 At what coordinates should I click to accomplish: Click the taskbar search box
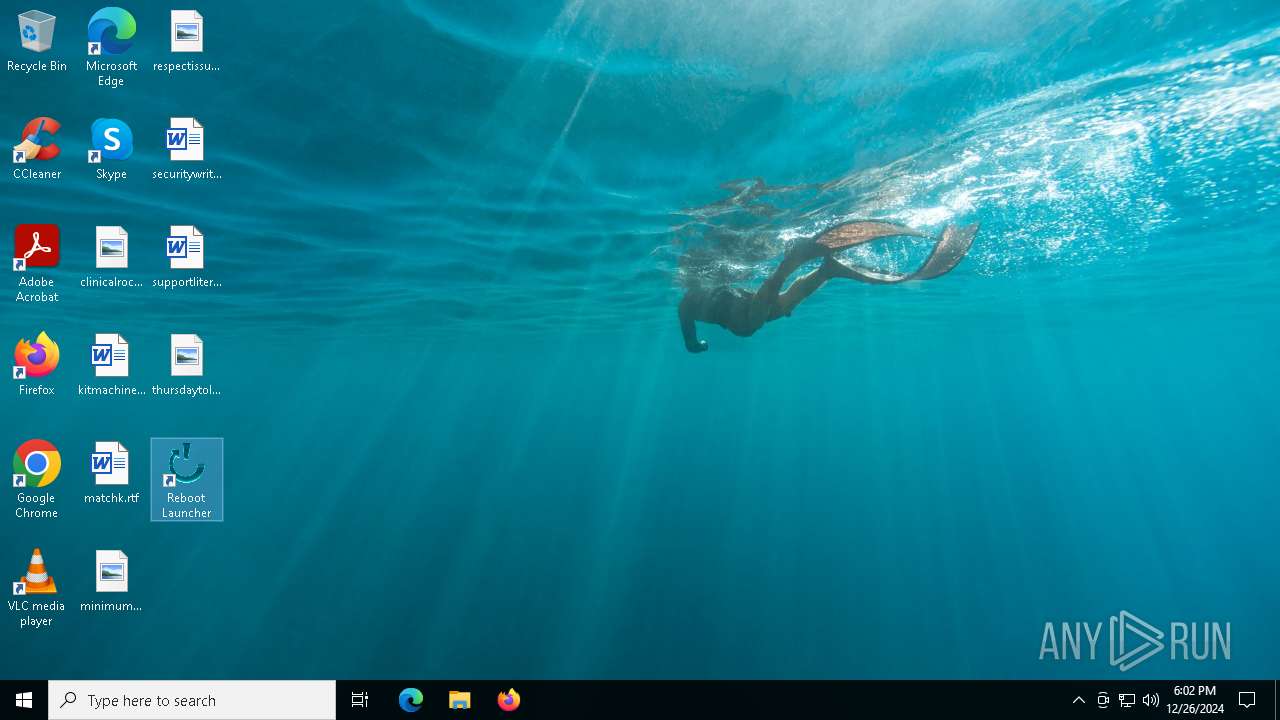click(x=192, y=700)
